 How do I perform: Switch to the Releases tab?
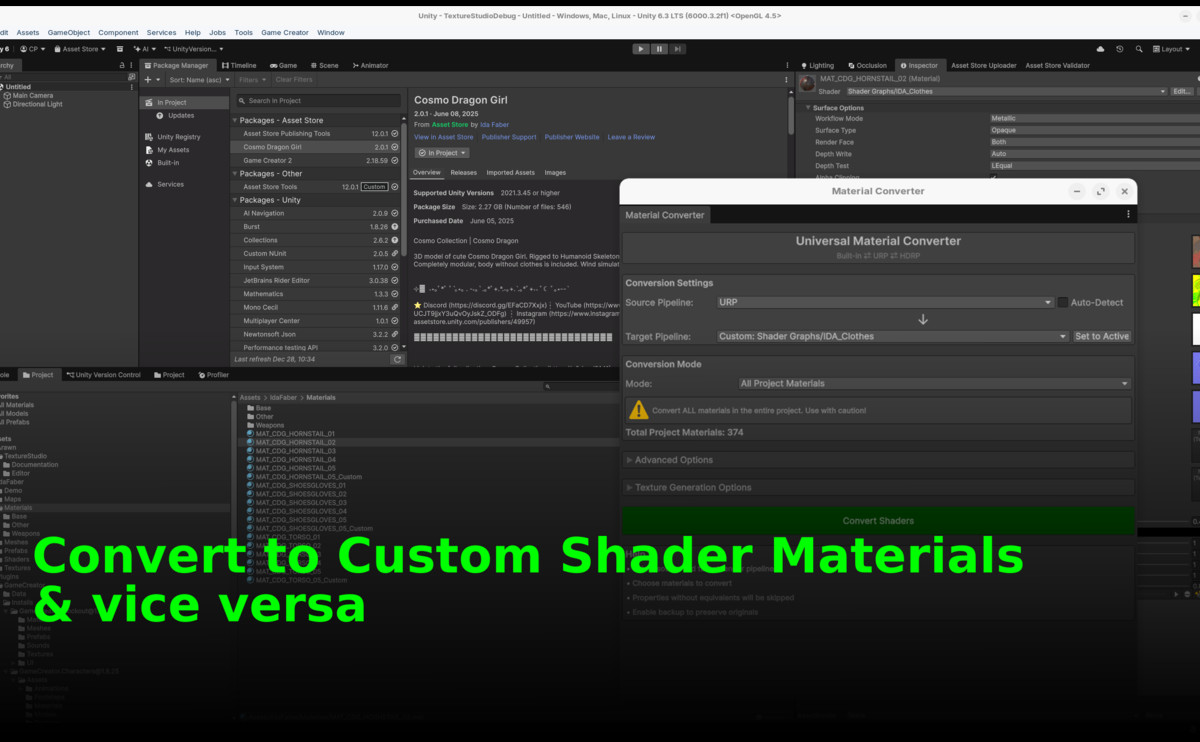click(x=464, y=172)
